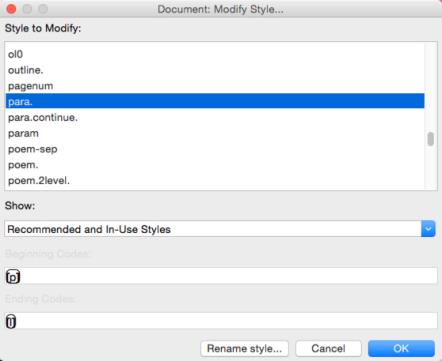The height and width of the screenshot is (361, 442).
Task: Select the poem. style entry
Action: point(215,165)
